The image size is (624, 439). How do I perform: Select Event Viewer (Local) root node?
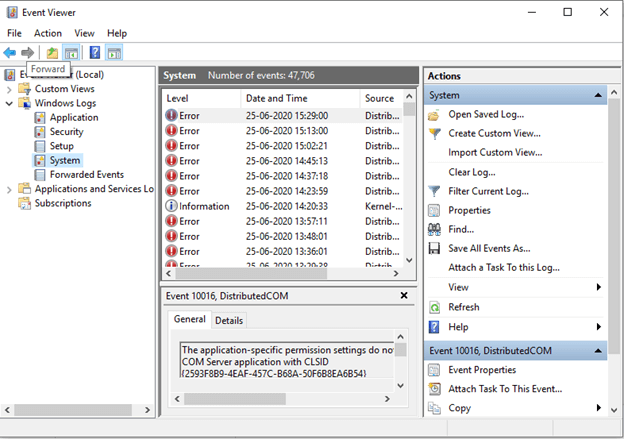pyautogui.click(x=62, y=74)
